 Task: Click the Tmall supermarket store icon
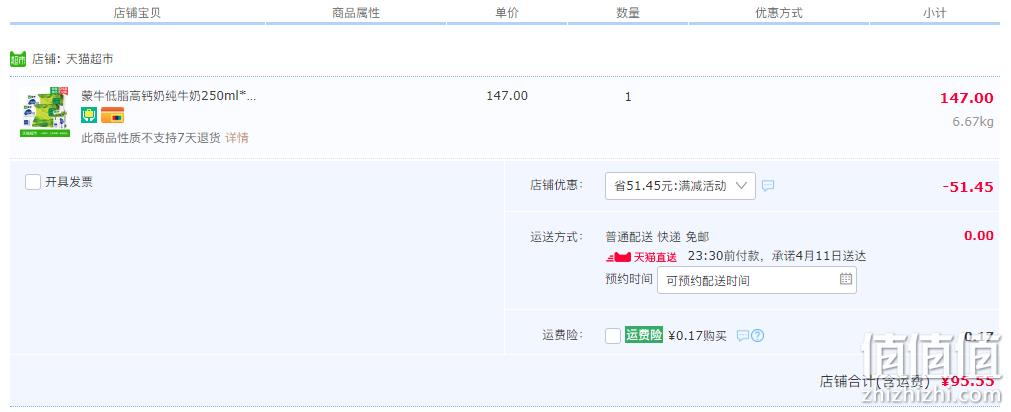point(18,59)
